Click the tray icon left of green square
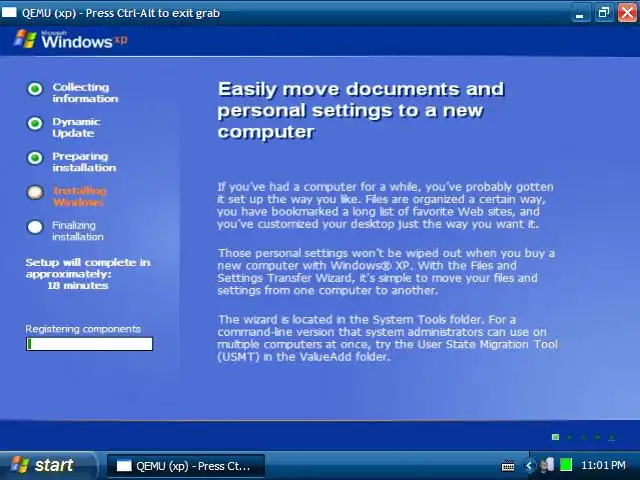This screenshot has height=480, width=640. [x=547, y=465]
